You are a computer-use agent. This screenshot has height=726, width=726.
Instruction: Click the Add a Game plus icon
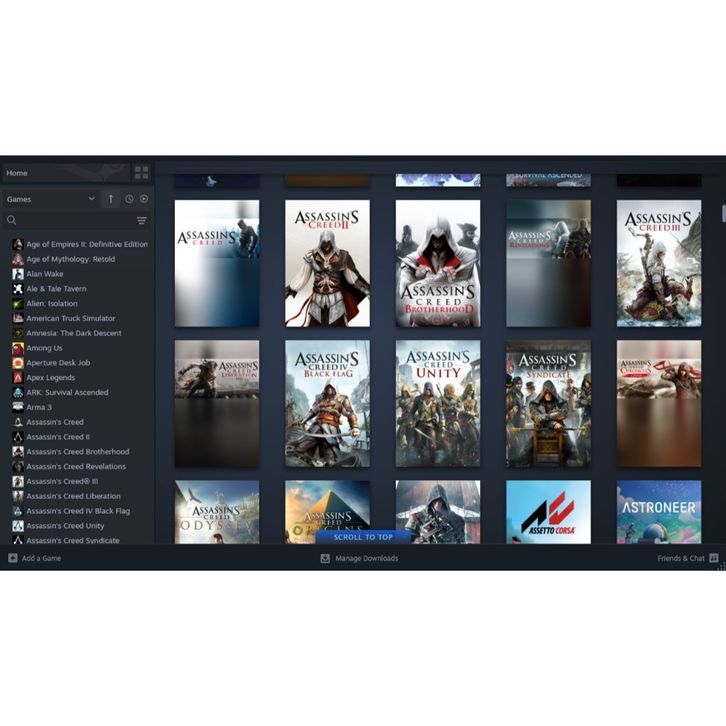pyautogui.click(x=13, y=558)
